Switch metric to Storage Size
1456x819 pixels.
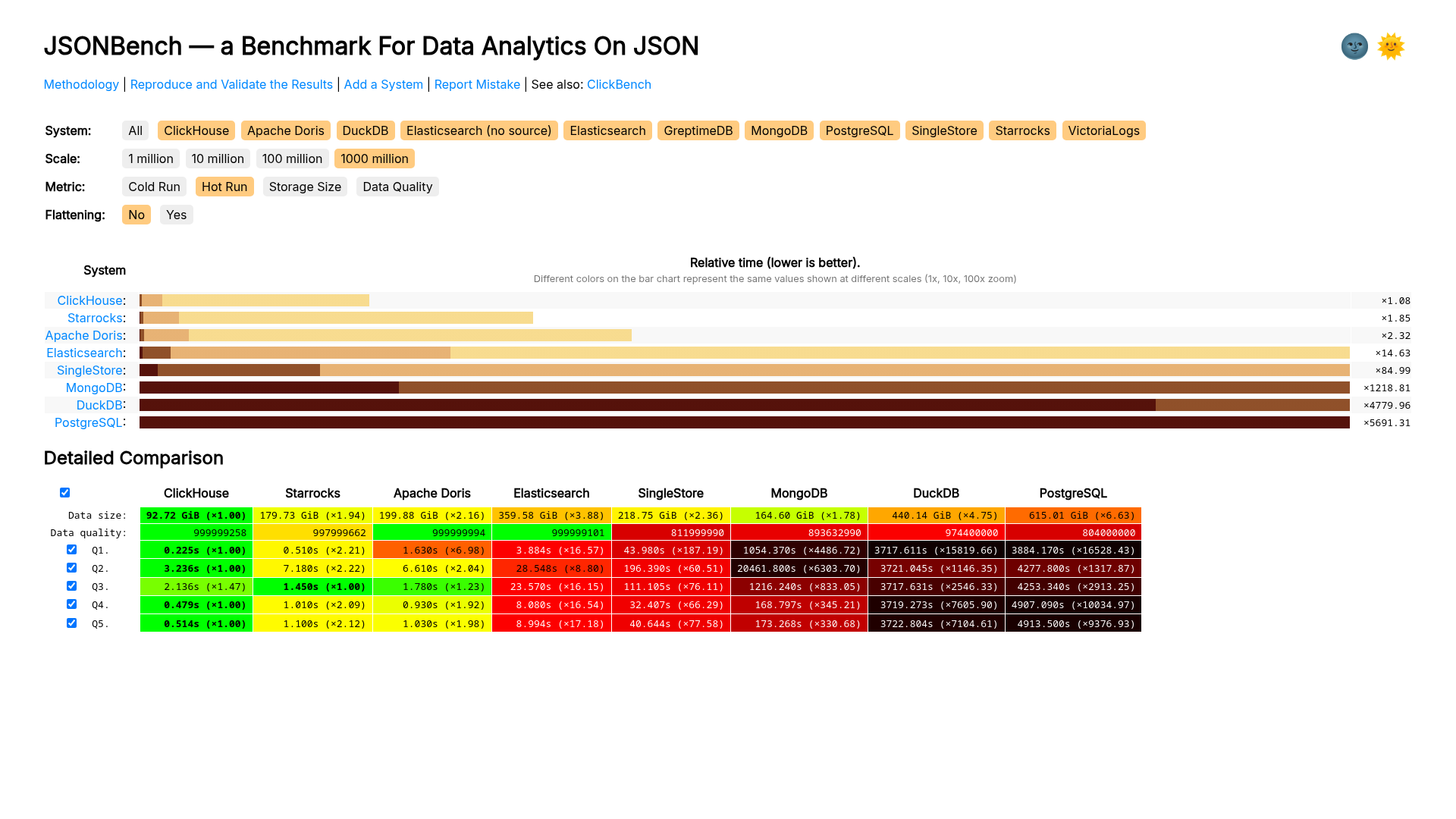305,187
